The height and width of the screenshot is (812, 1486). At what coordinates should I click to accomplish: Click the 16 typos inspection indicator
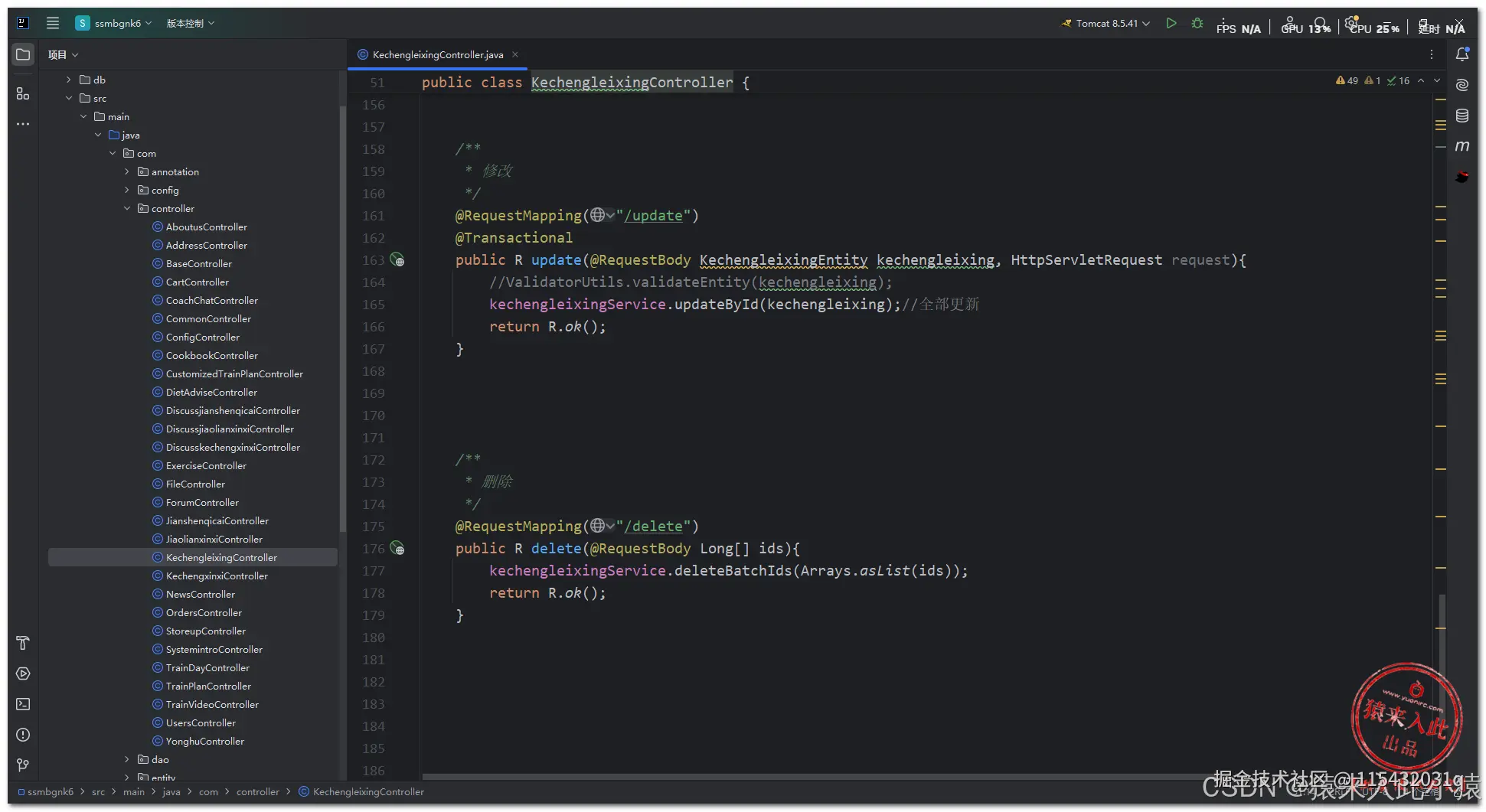[x=1398, y=80]
